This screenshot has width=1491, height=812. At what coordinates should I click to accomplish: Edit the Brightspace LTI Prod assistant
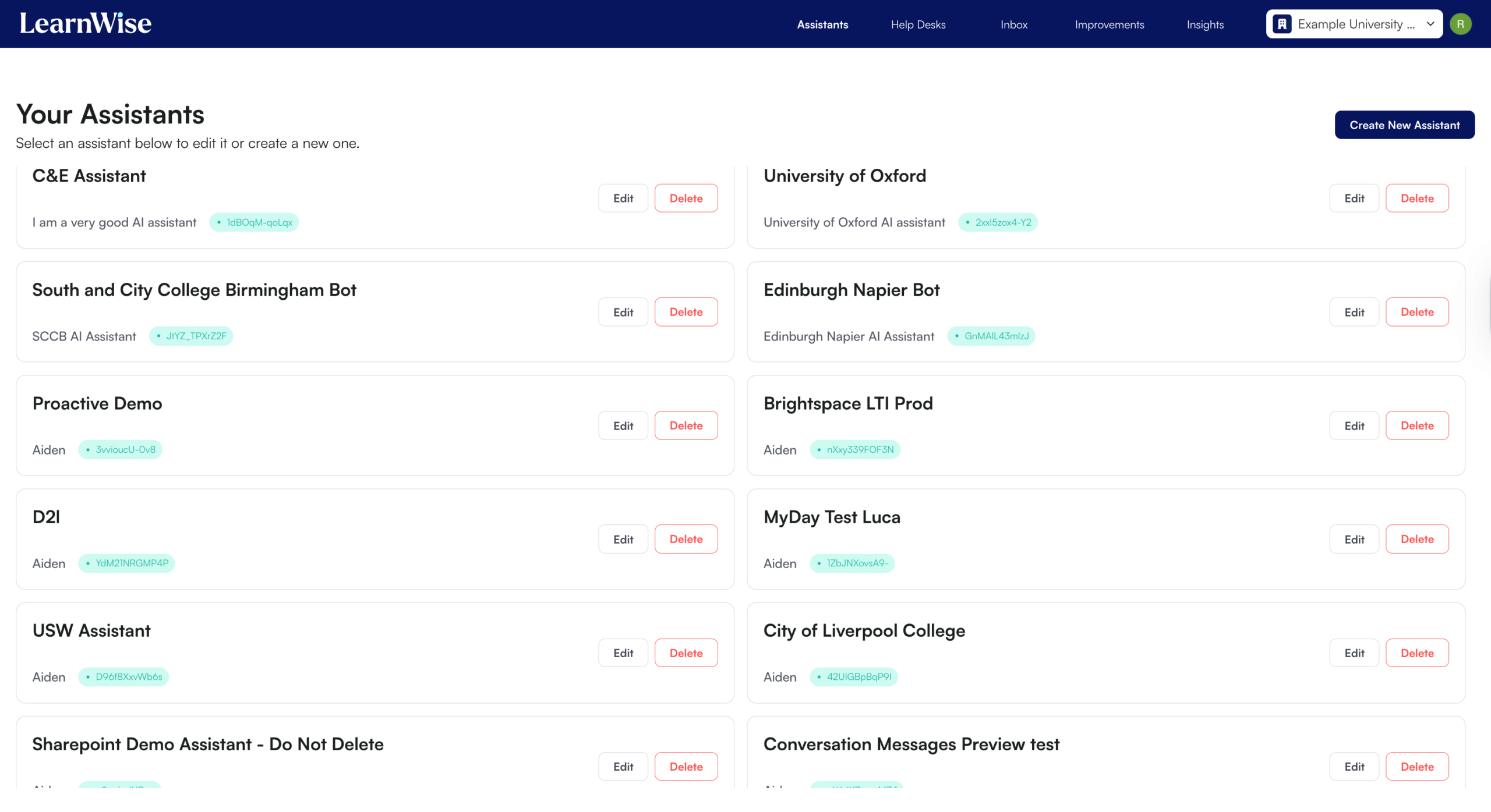(1354, 425)
